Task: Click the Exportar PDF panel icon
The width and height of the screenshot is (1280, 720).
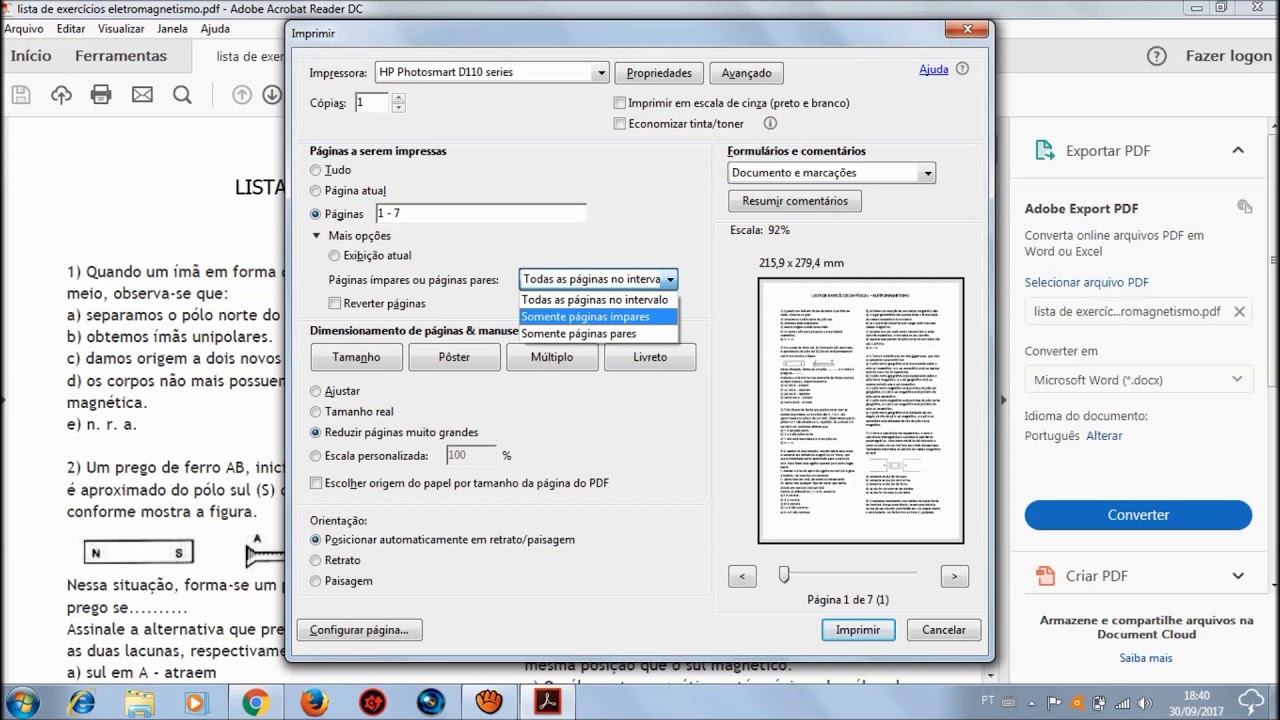Action: click(1044, 150)
